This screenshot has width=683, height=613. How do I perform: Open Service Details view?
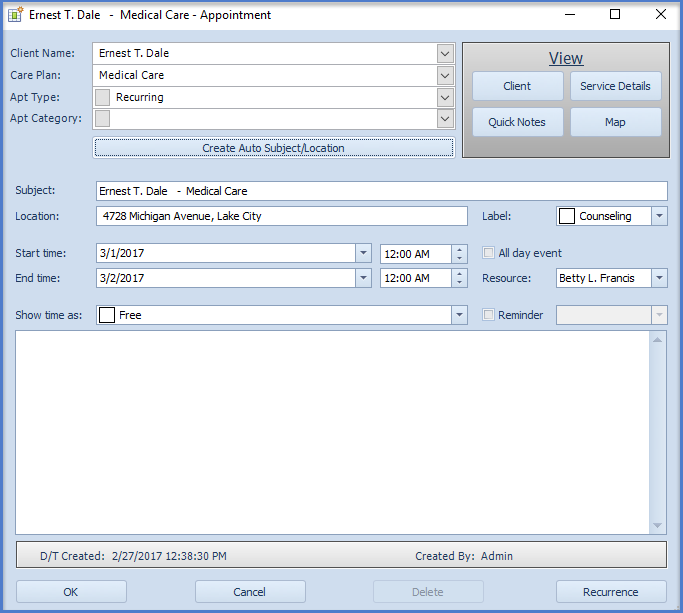click(x=615, y=86)
